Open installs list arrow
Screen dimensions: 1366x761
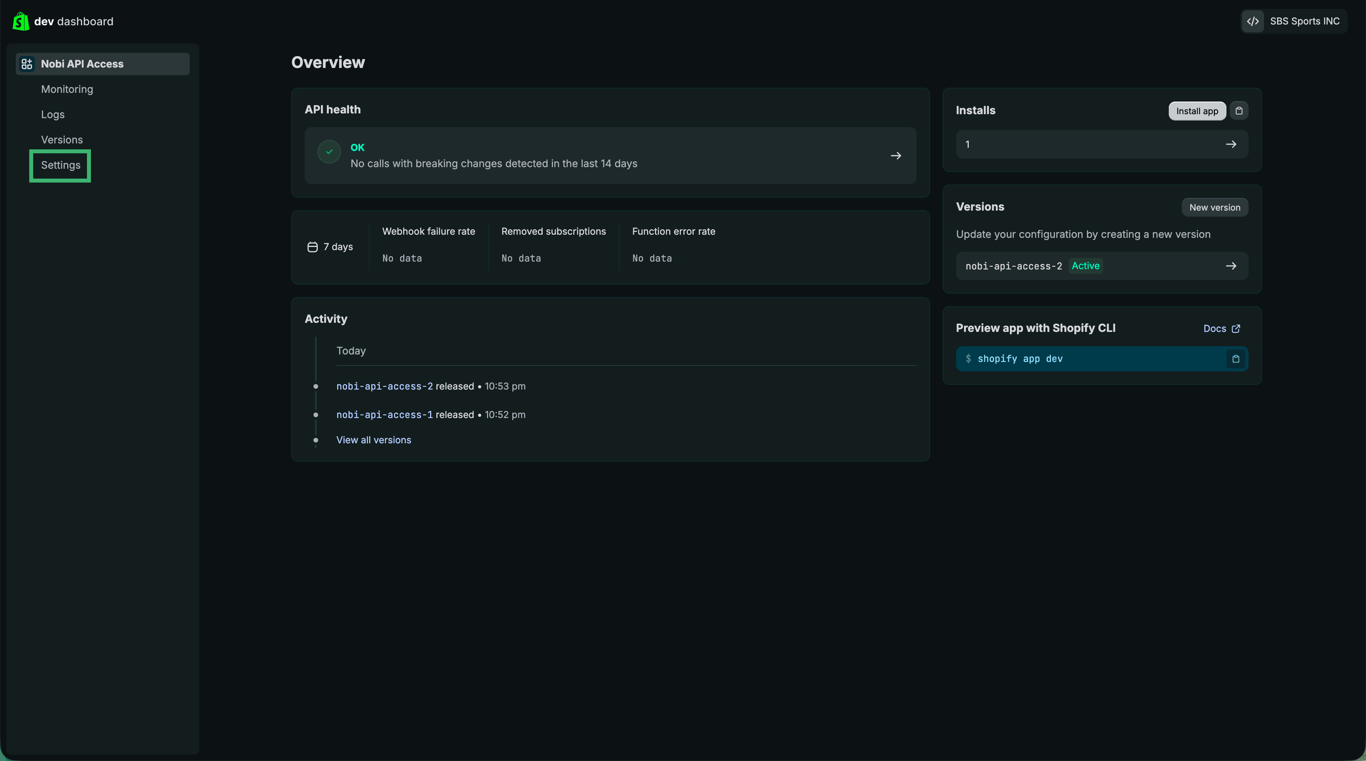pyautogui.click(x=1231, y=145)
